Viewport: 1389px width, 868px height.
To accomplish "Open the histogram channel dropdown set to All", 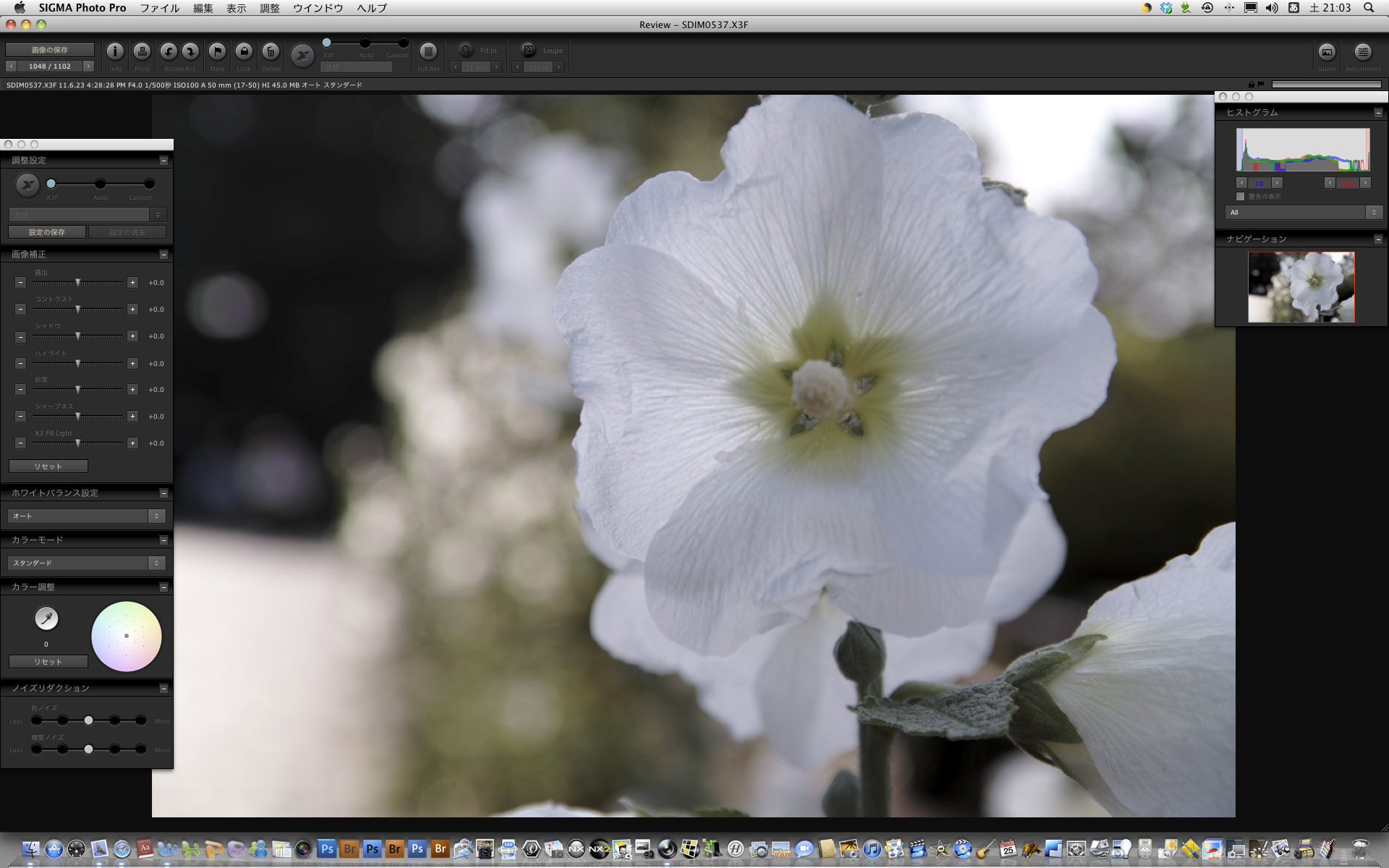I will pos(1302,212).
